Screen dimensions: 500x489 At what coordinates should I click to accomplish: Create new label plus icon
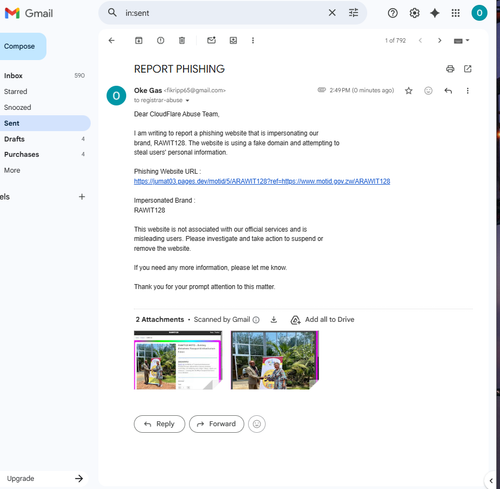tap(82, 197)
